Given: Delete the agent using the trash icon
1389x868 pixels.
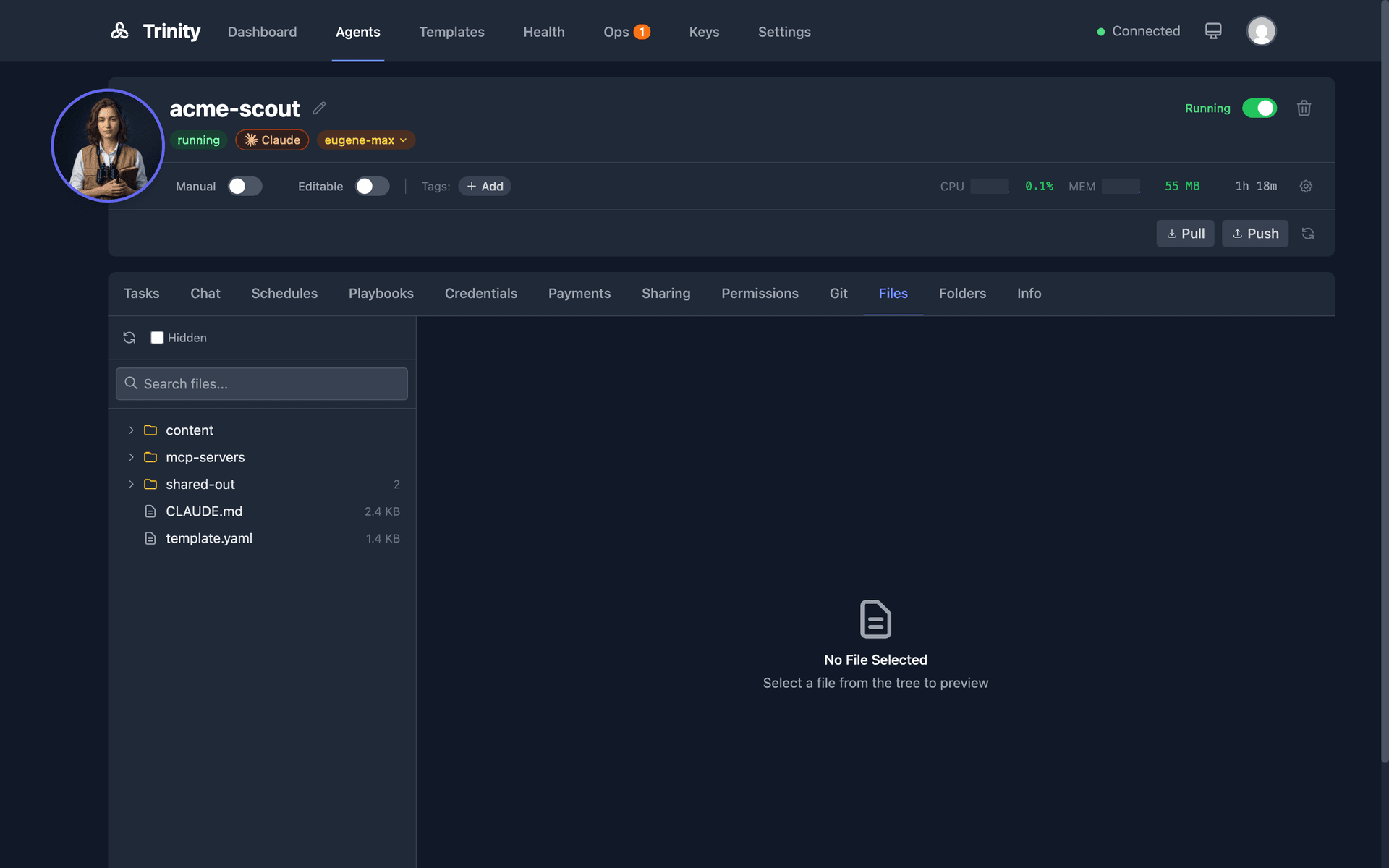Looking at the screenshot, I should (1304, 108).
